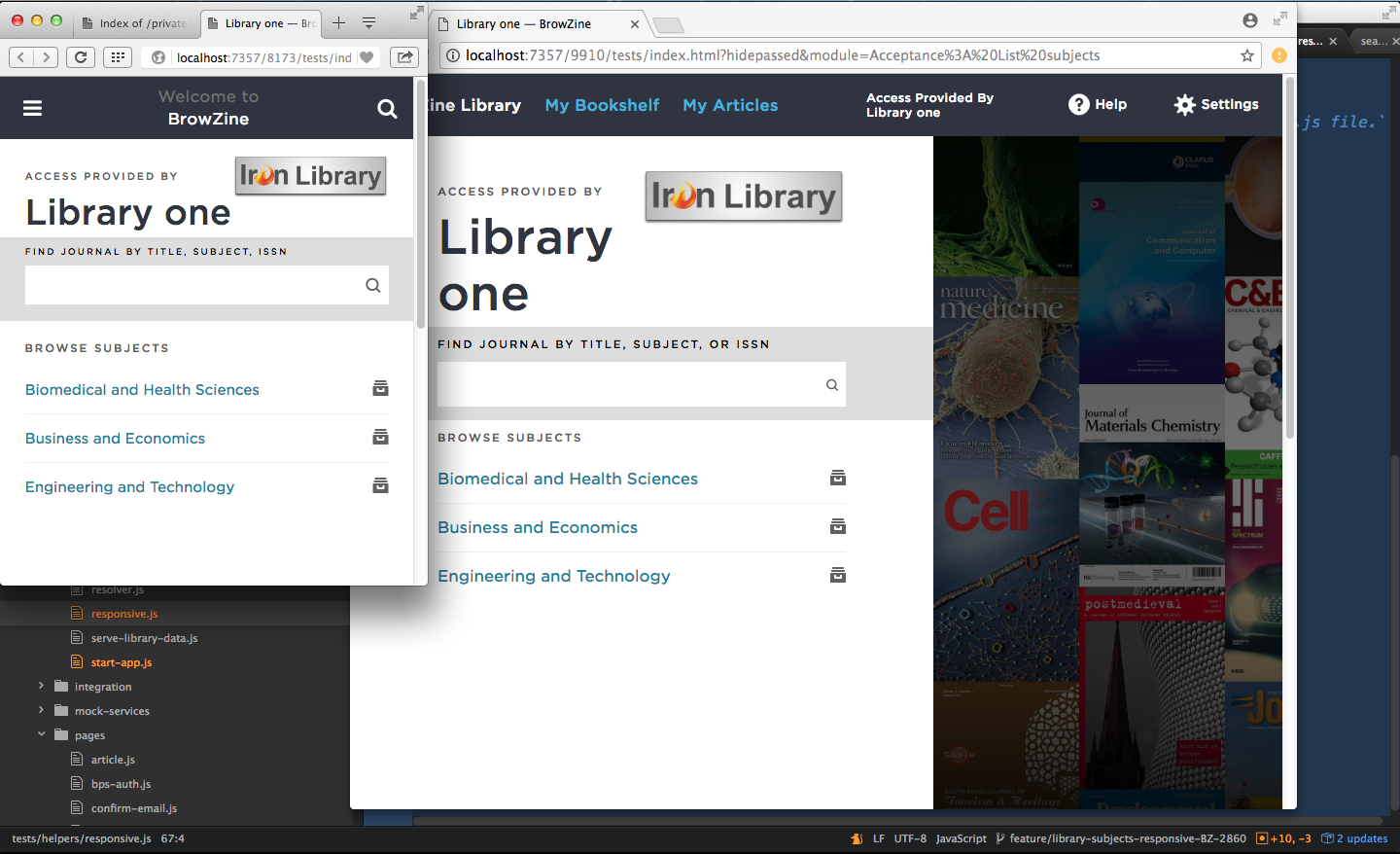The width and height of the screenshot is (1400, 854).
Task: Click the Settings gear icon
Action: point(1184,104)
